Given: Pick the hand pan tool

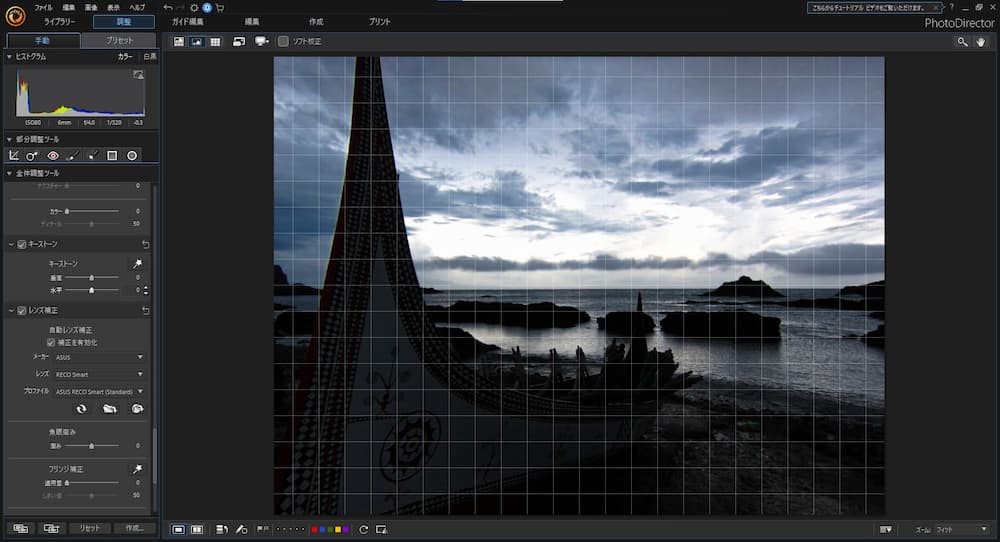Looking at the screenshot, I should [981, 42].
